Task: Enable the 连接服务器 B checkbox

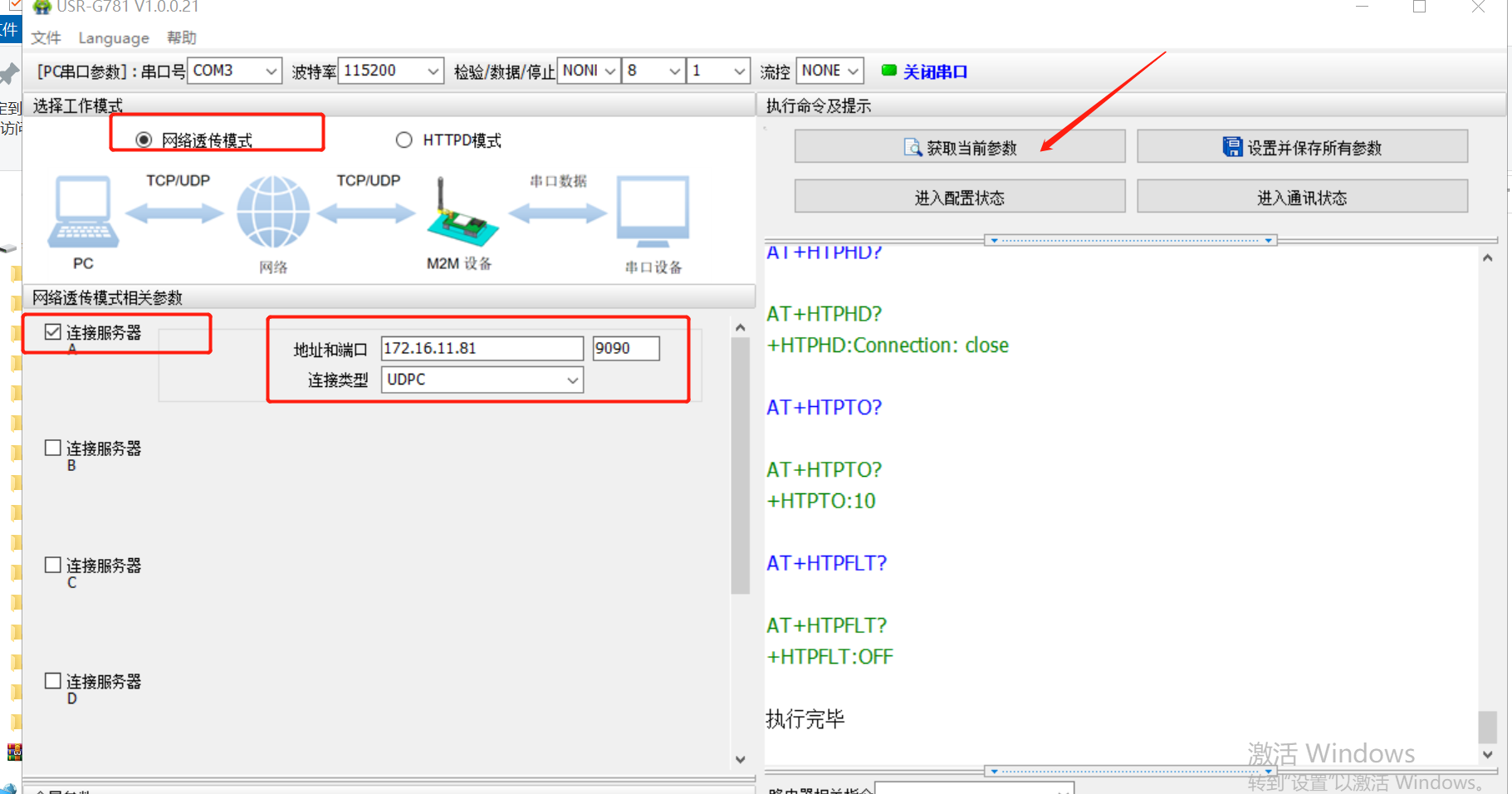Action: coord(53,448)
